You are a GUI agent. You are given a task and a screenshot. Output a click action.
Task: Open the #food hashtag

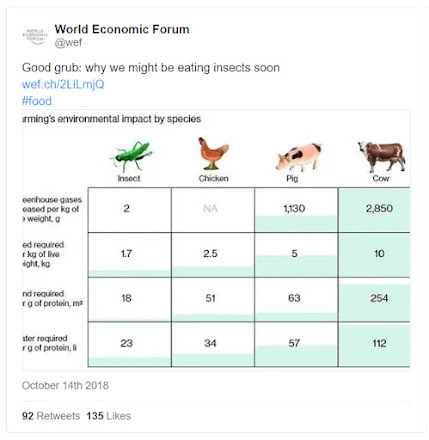click(x=37, y=101)
